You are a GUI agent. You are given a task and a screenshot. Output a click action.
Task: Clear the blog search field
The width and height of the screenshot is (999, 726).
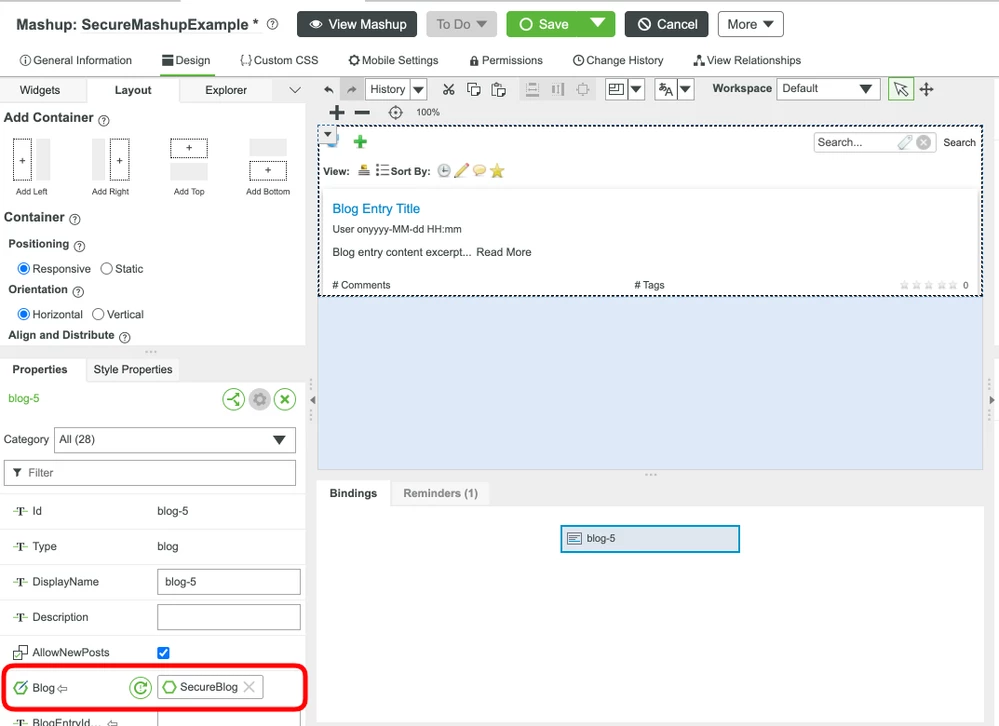pos(923,143)
